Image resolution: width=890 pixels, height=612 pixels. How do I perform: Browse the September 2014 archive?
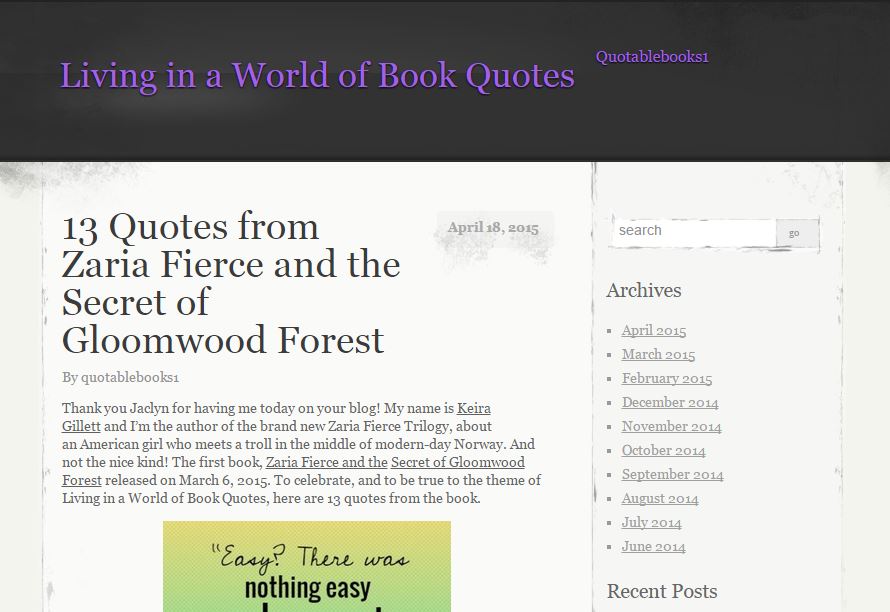(x=672, y=475)
